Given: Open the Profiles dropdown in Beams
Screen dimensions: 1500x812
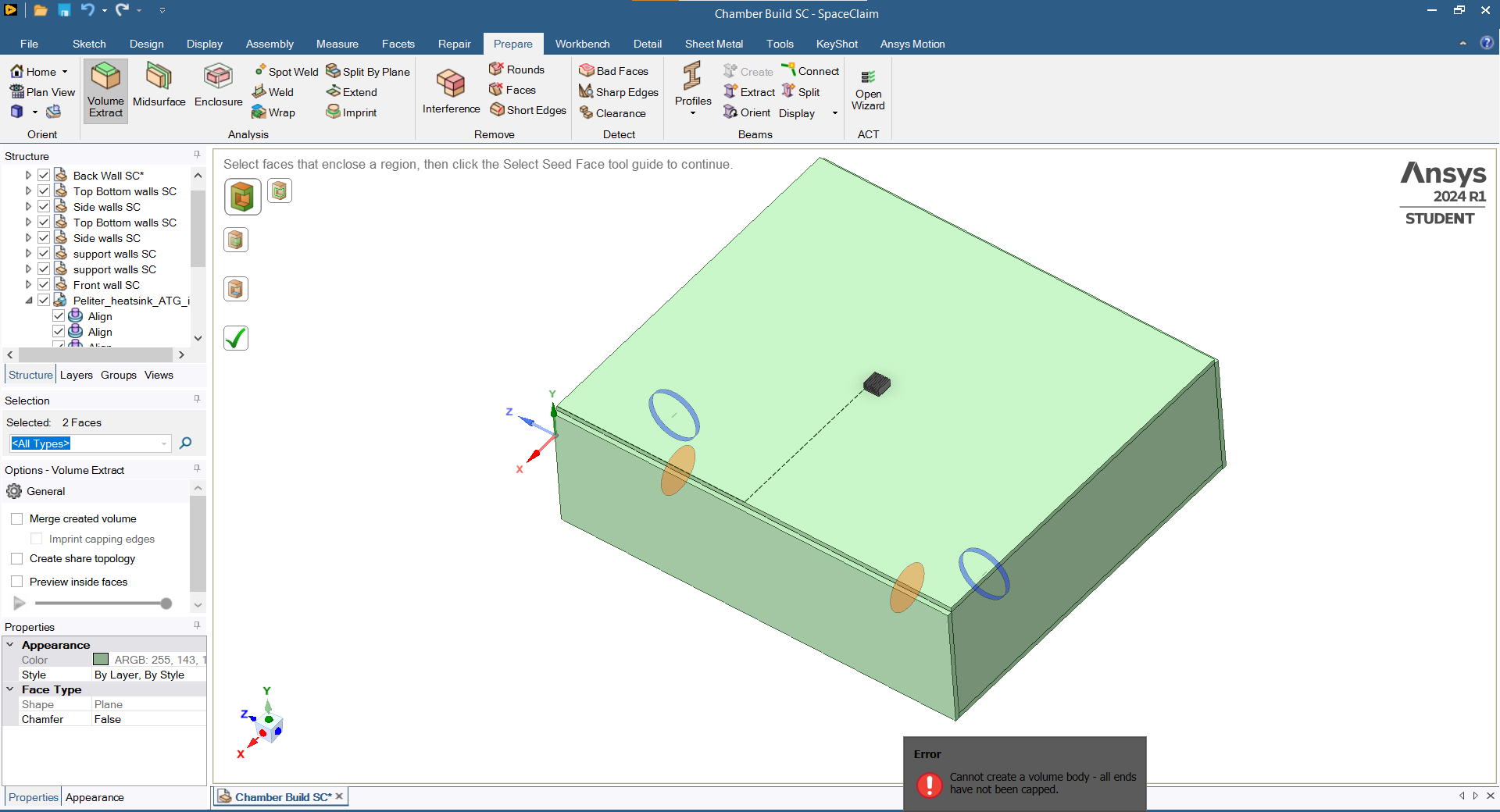Looking at the screenshot, I should coord(693,113).
